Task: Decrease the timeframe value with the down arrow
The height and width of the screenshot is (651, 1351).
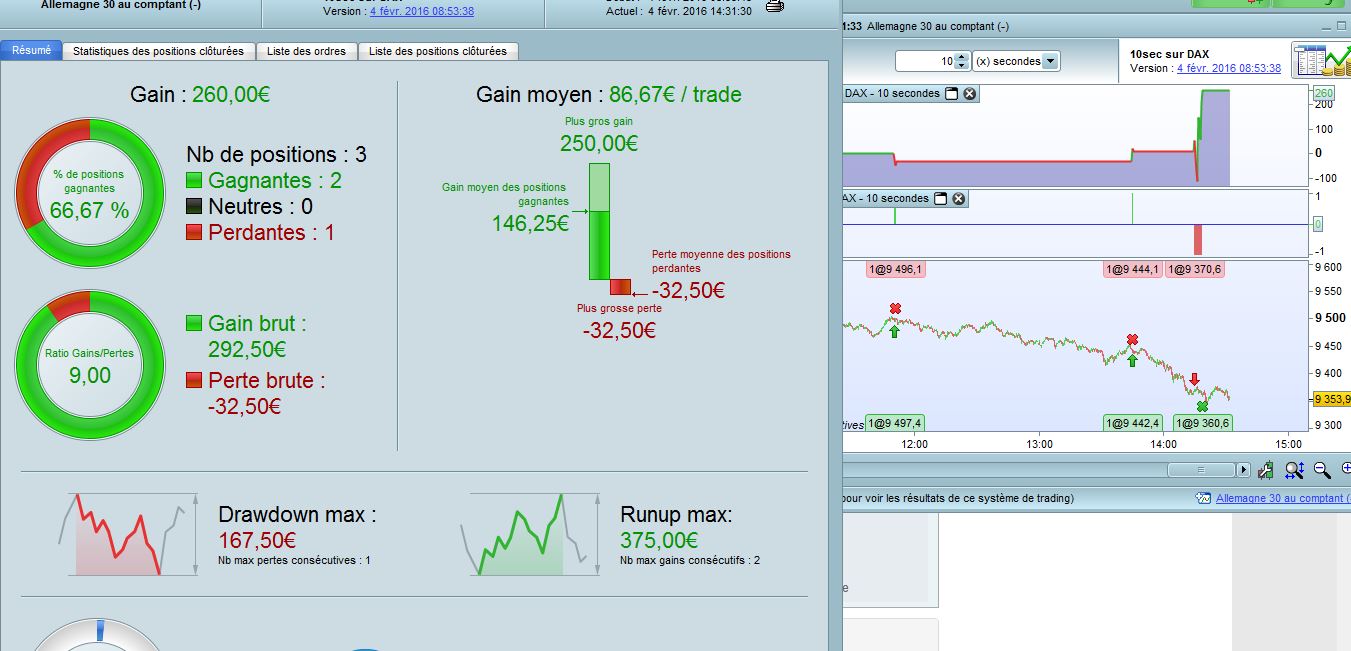Action: pos(962,66)
